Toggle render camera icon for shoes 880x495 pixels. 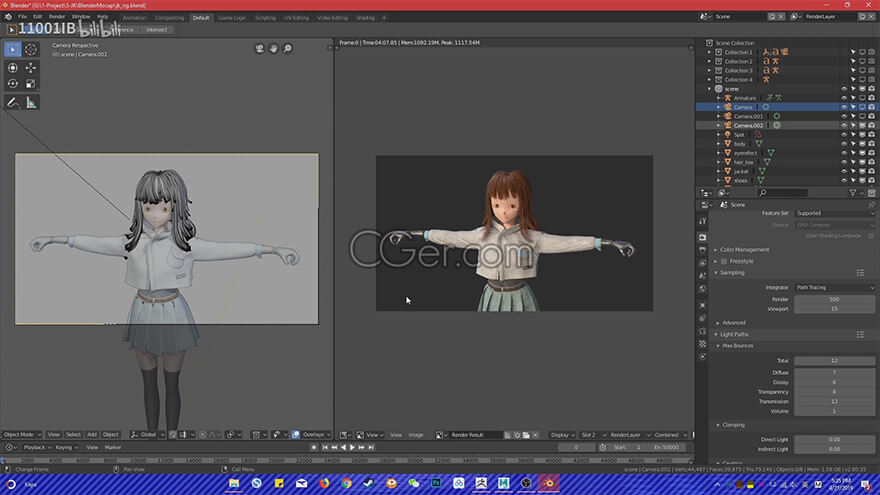click(872, 181)
